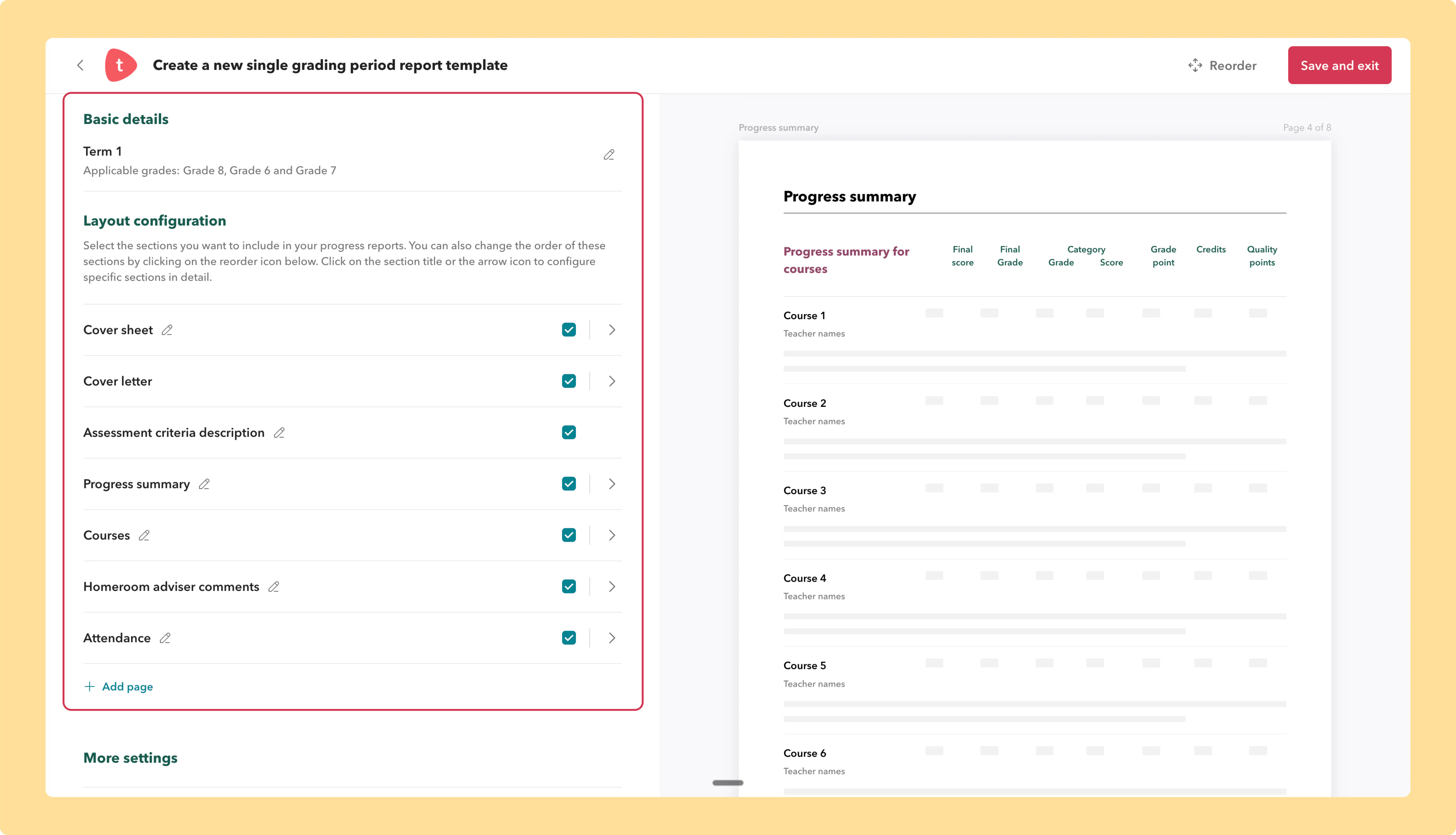Disable the Attendance checkbox

point(569,638)
